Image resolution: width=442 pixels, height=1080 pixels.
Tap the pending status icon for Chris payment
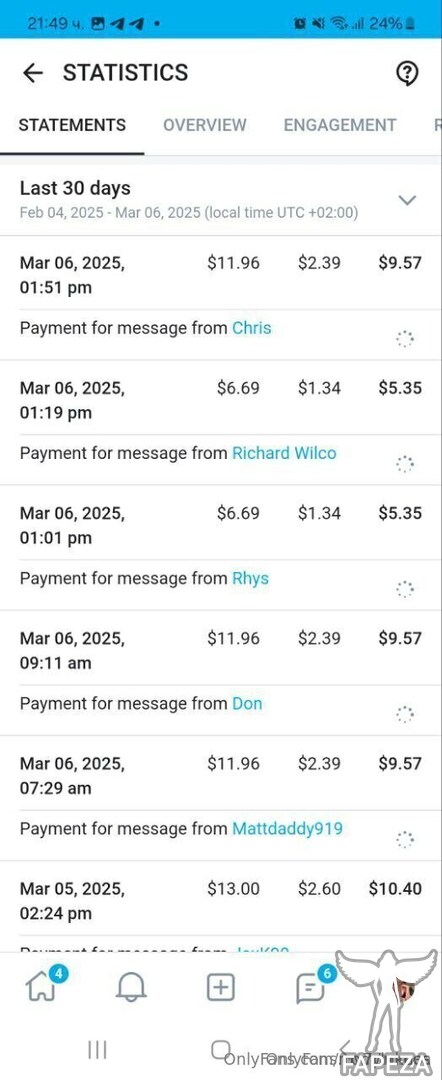pyautogui.click(x=405, y=339)
